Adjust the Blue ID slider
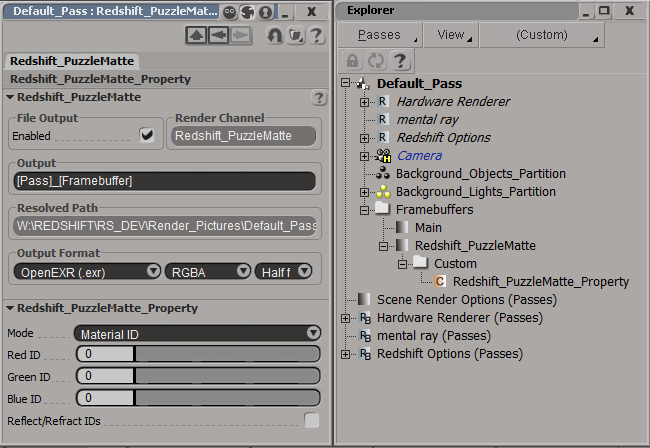The image size is (650, 448). click(x=198, y=398)
